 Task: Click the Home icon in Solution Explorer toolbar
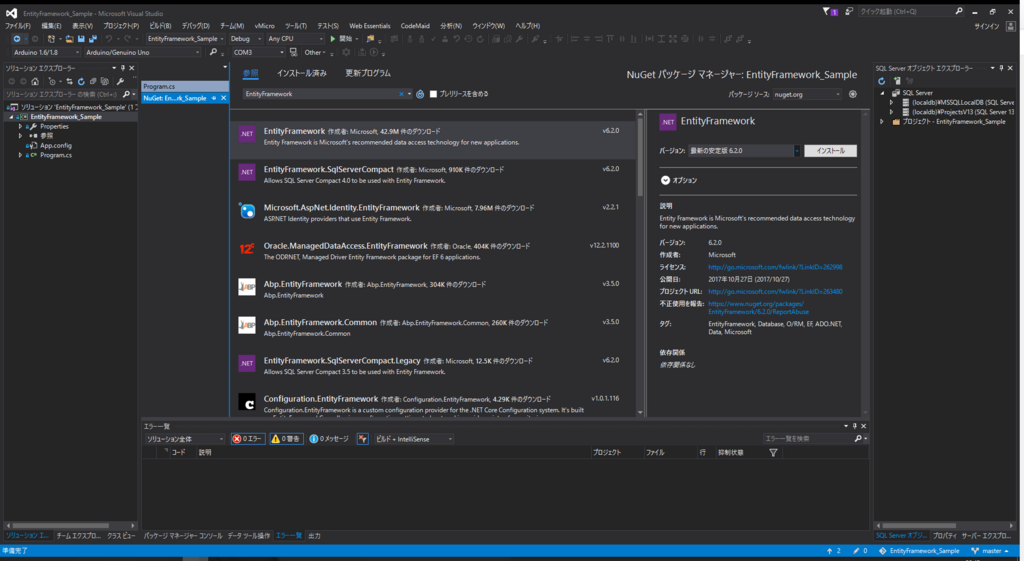pyautogui.click(x=35, y=82)
